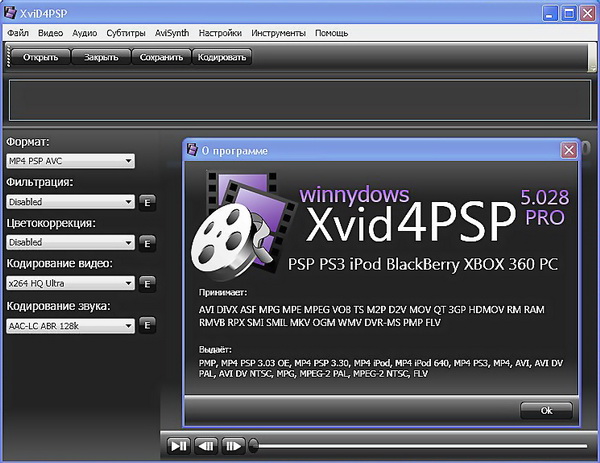Click the 'winnydows' text
The width and height of the screenshot is (600, 463).
pyautogui.click(x=354, y=195)
